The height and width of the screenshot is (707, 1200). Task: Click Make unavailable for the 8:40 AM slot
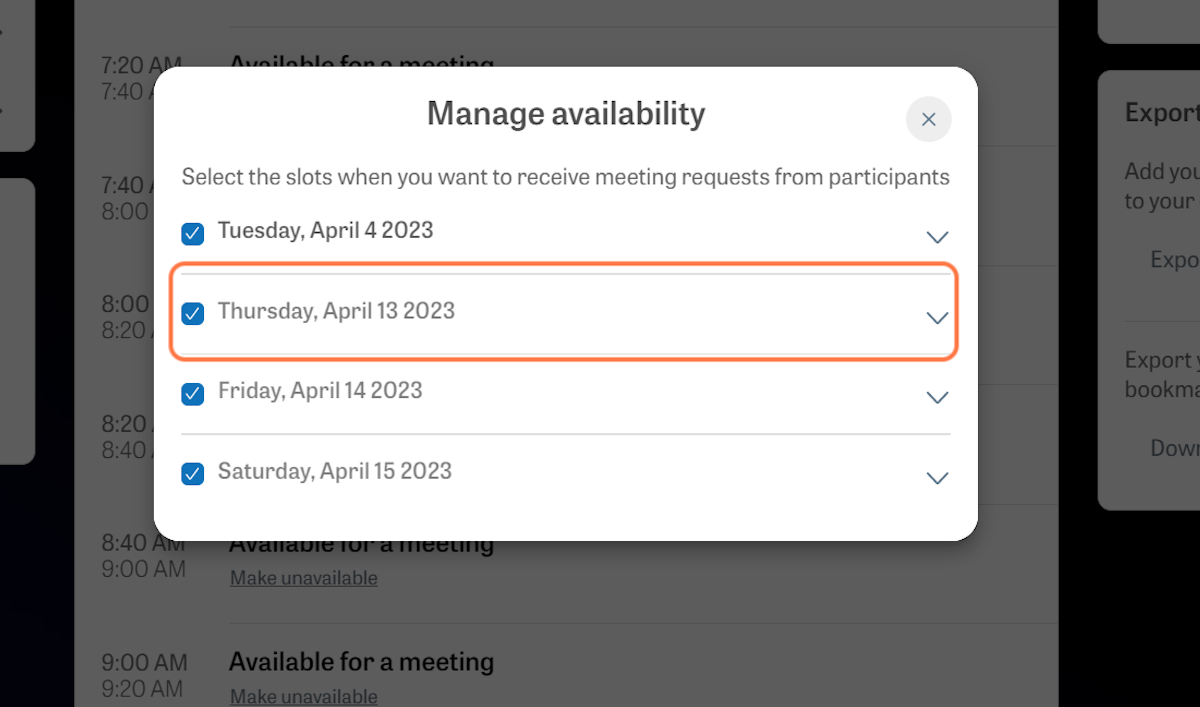tap(303, 577)
